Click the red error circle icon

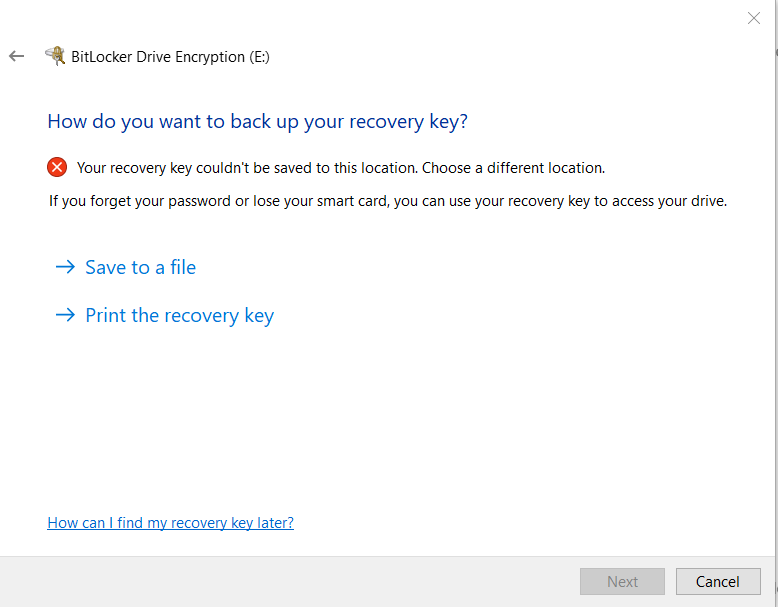(57, 167)
